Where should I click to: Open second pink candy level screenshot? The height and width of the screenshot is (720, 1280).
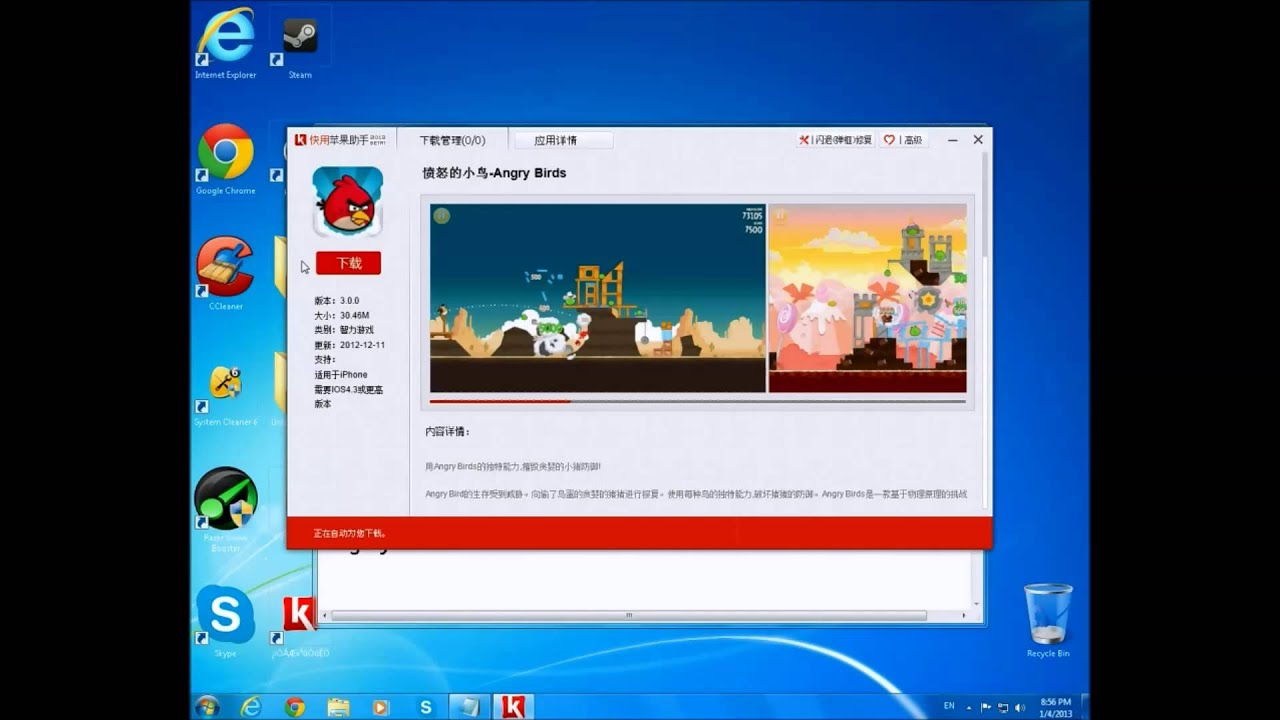pyautogui.click(x=868, y=298)
